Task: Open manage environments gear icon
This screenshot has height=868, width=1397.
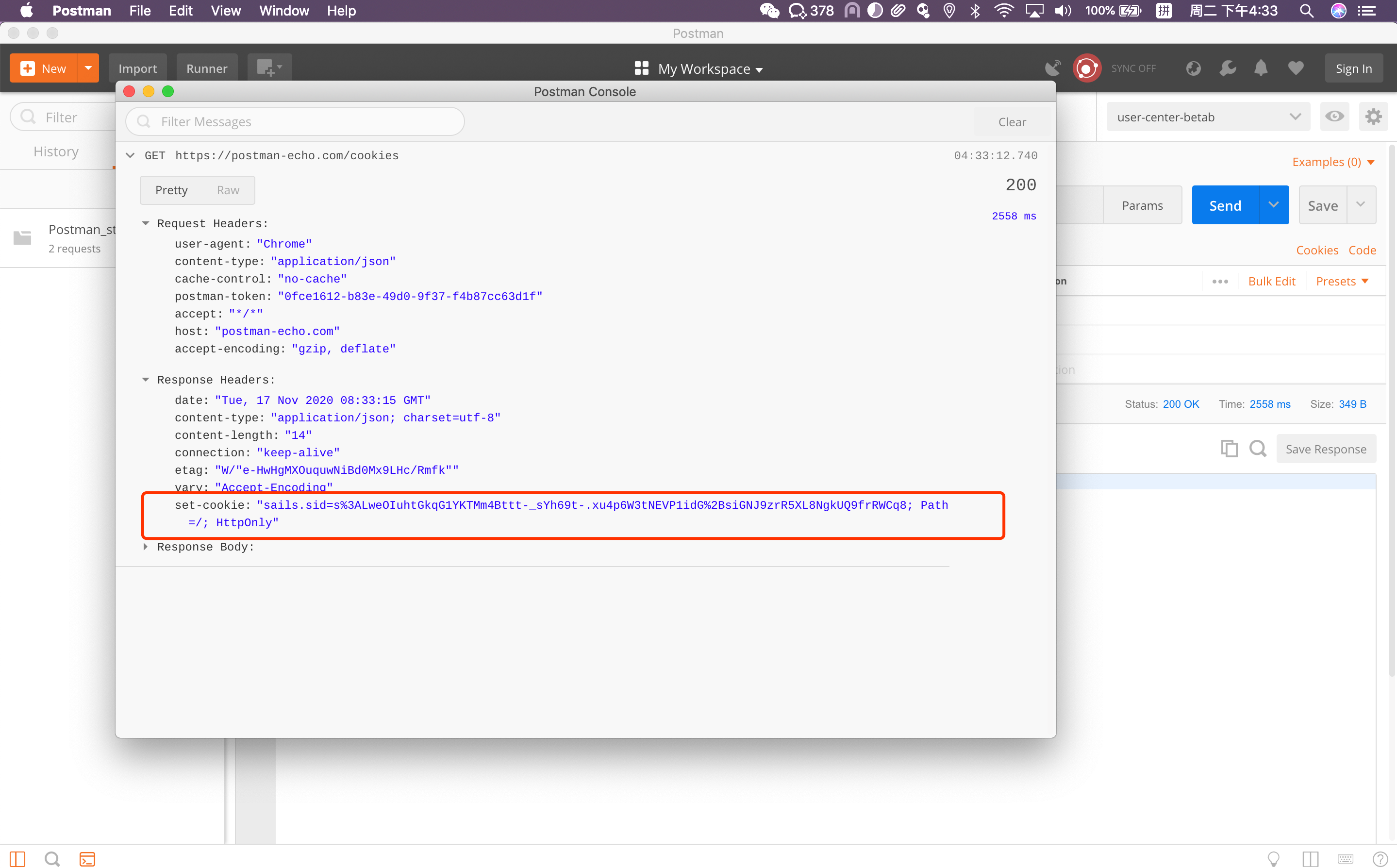Action: [1374, 117]
